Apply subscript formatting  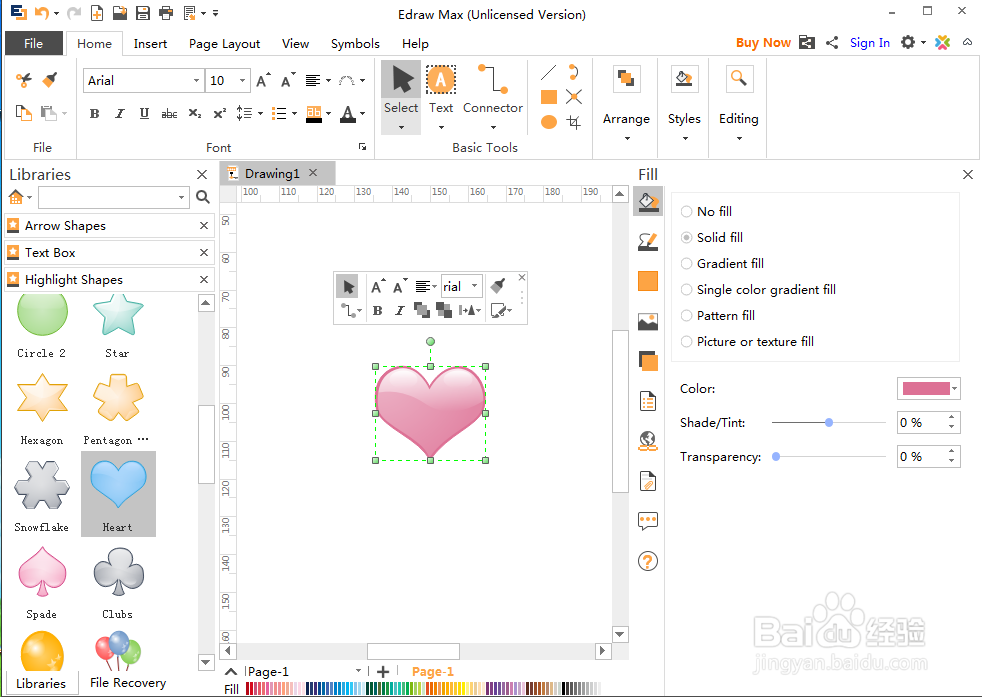[195, 113]
